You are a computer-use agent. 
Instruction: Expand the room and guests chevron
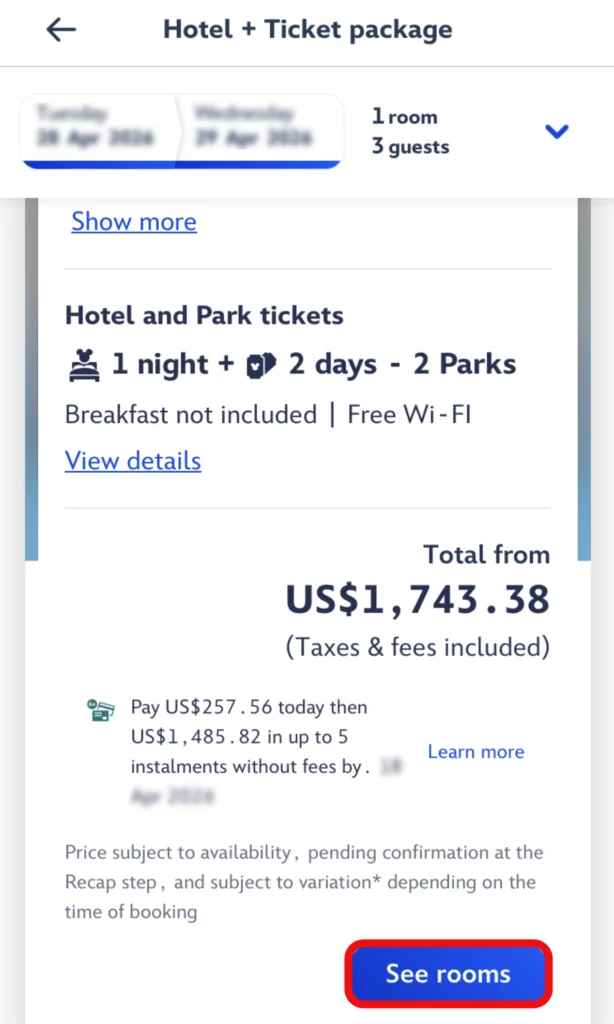tap(557, 131)
